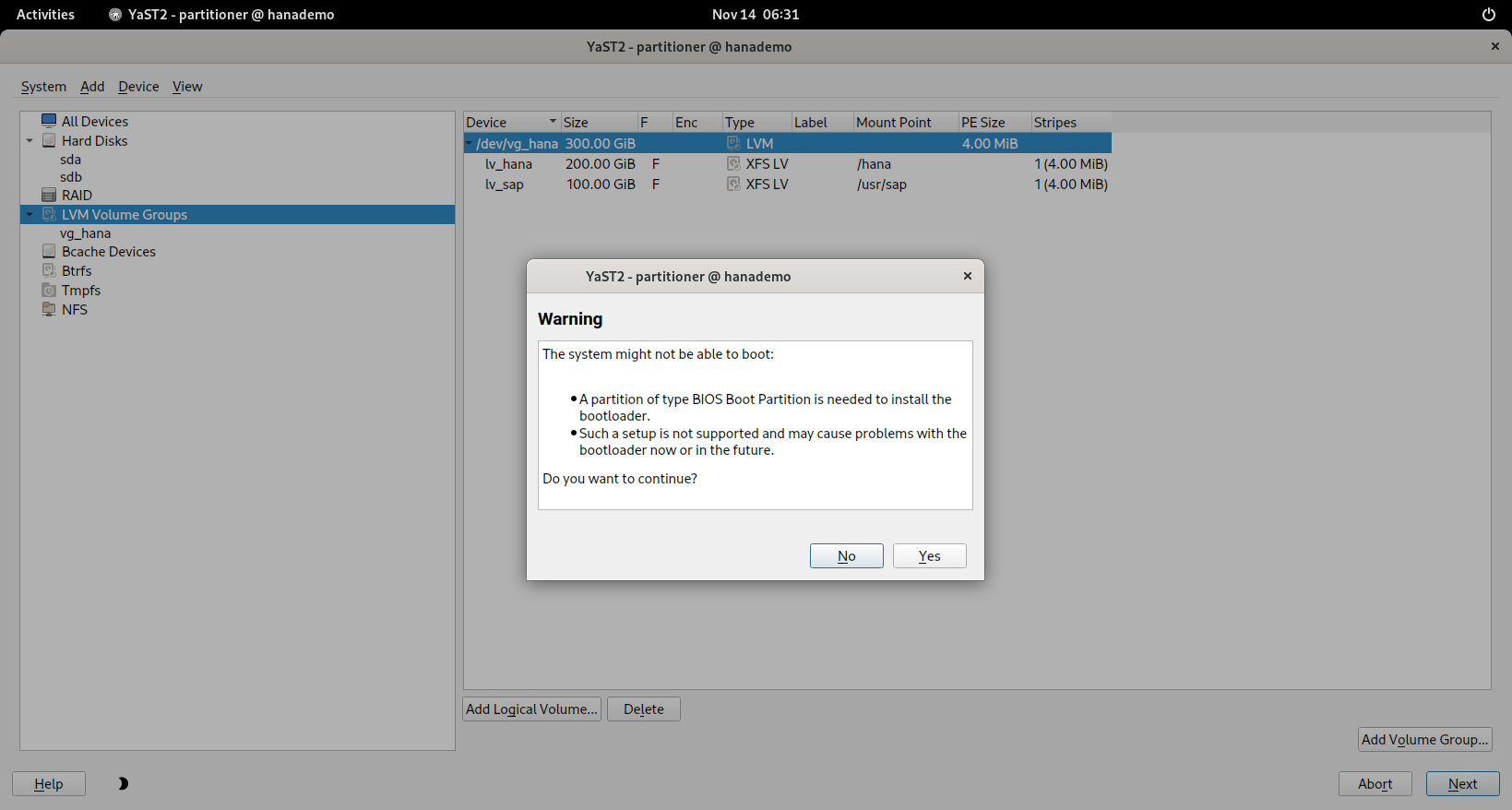Click the PE Size column header
1512x810 pixels.
994,122
